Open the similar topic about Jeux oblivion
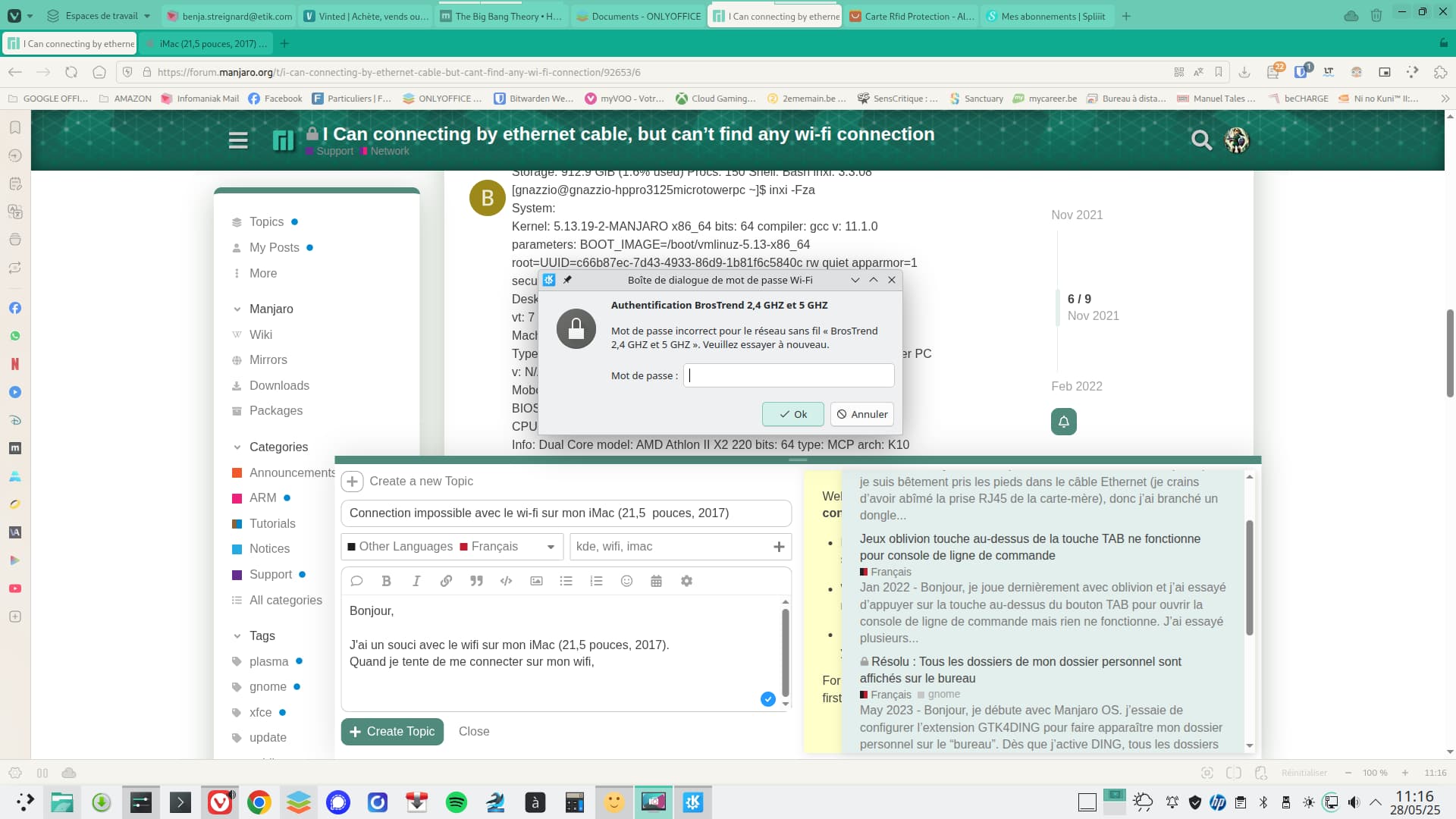The height and width of the screenshot is (819, 1456). coord(1031,547)
